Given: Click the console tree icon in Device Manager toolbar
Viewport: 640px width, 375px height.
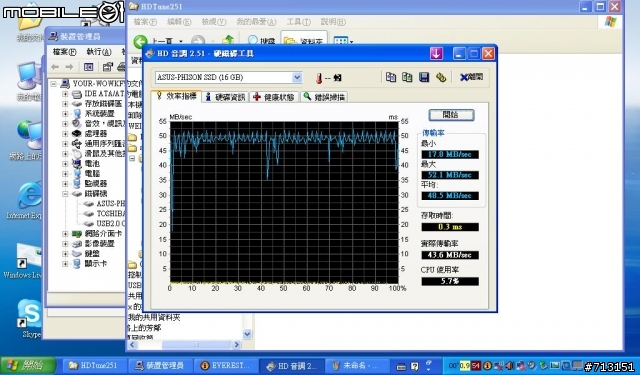Looking at the screenshot, I should point(89,67).
